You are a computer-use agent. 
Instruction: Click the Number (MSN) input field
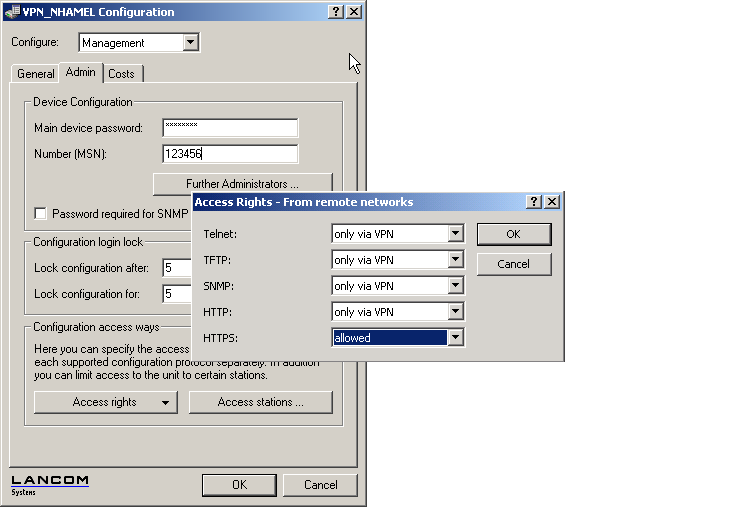point(230,154)
